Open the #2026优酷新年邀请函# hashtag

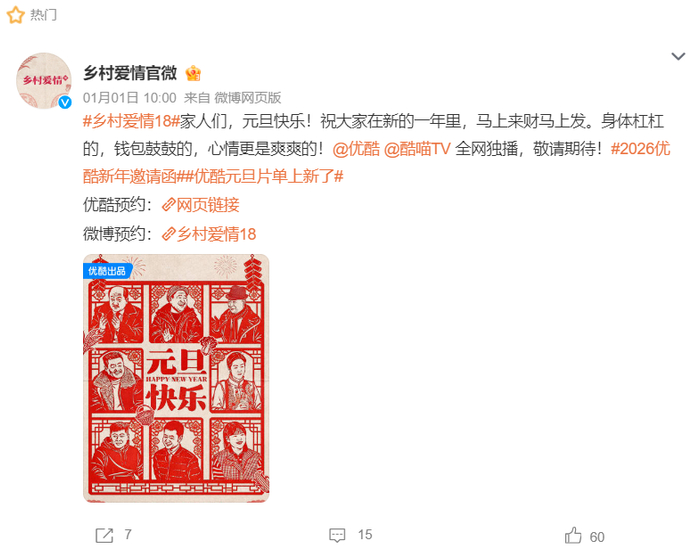(x=376, y=162)
